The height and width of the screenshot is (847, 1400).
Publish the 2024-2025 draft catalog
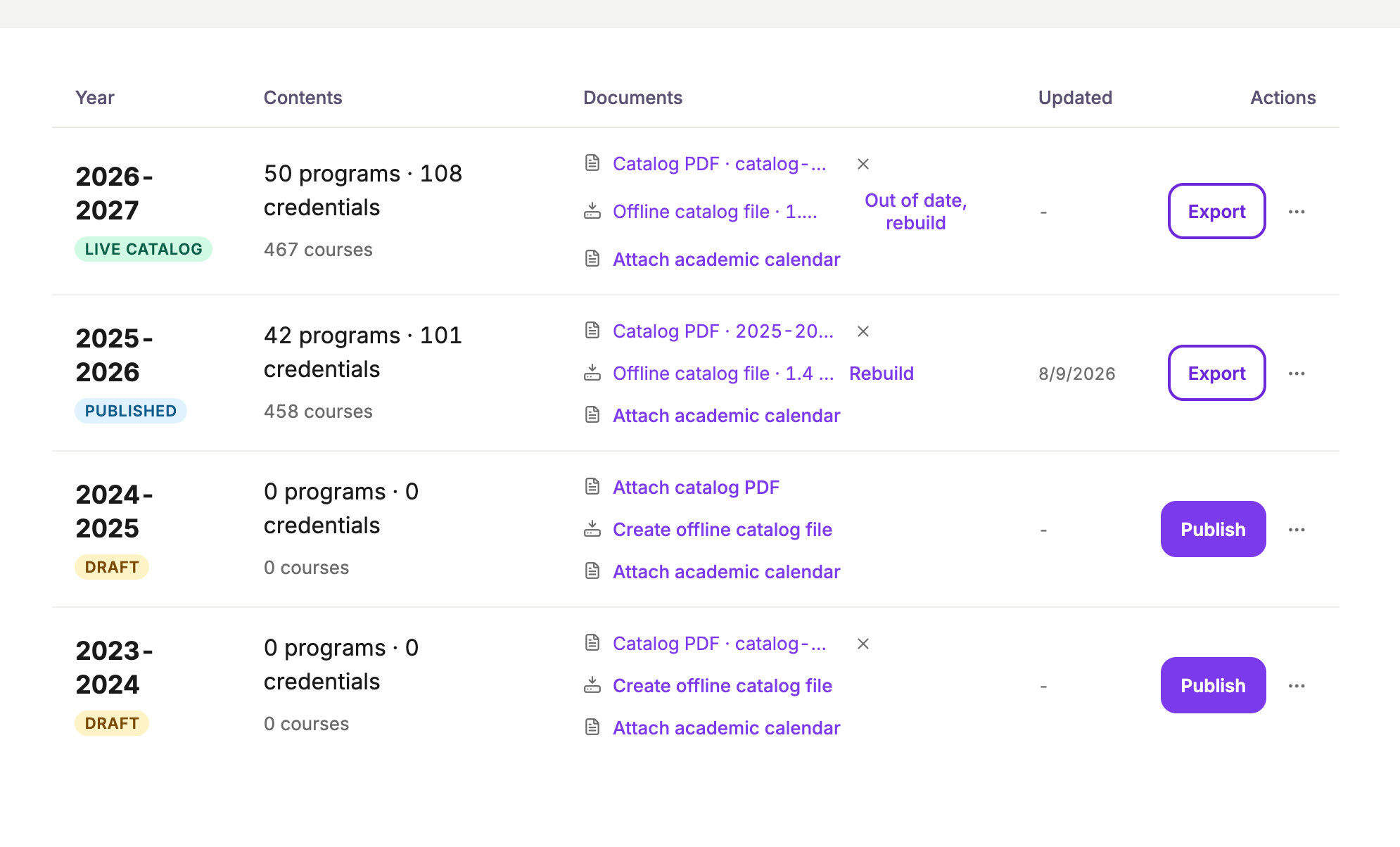[x=1213, y=529]
